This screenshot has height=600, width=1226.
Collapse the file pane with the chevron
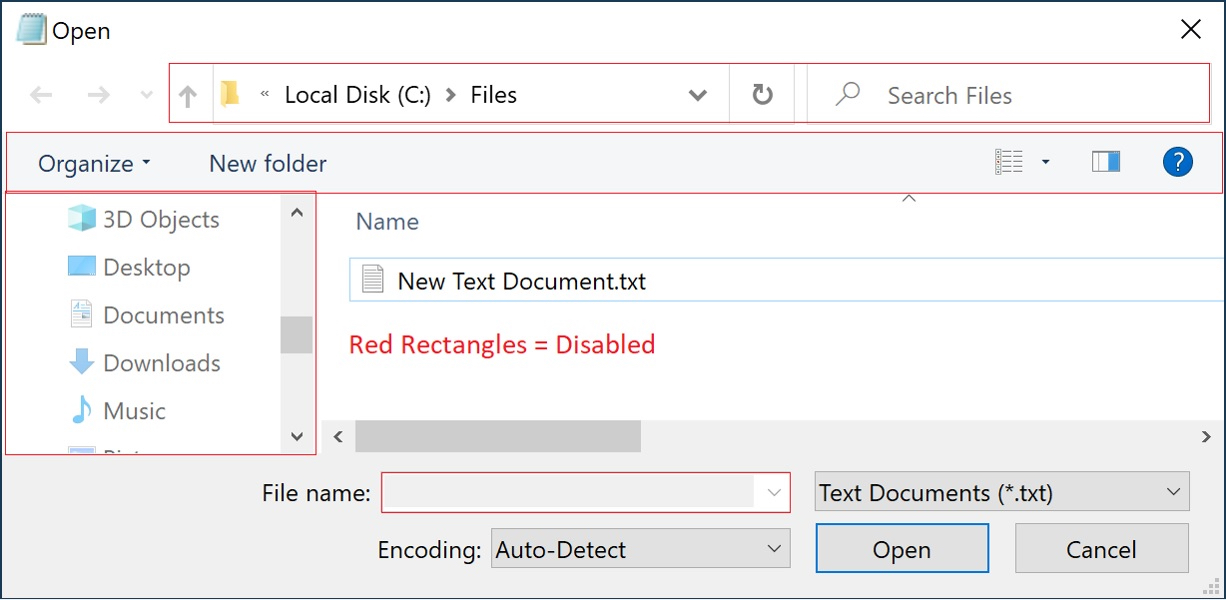click(x=909, y=197)
